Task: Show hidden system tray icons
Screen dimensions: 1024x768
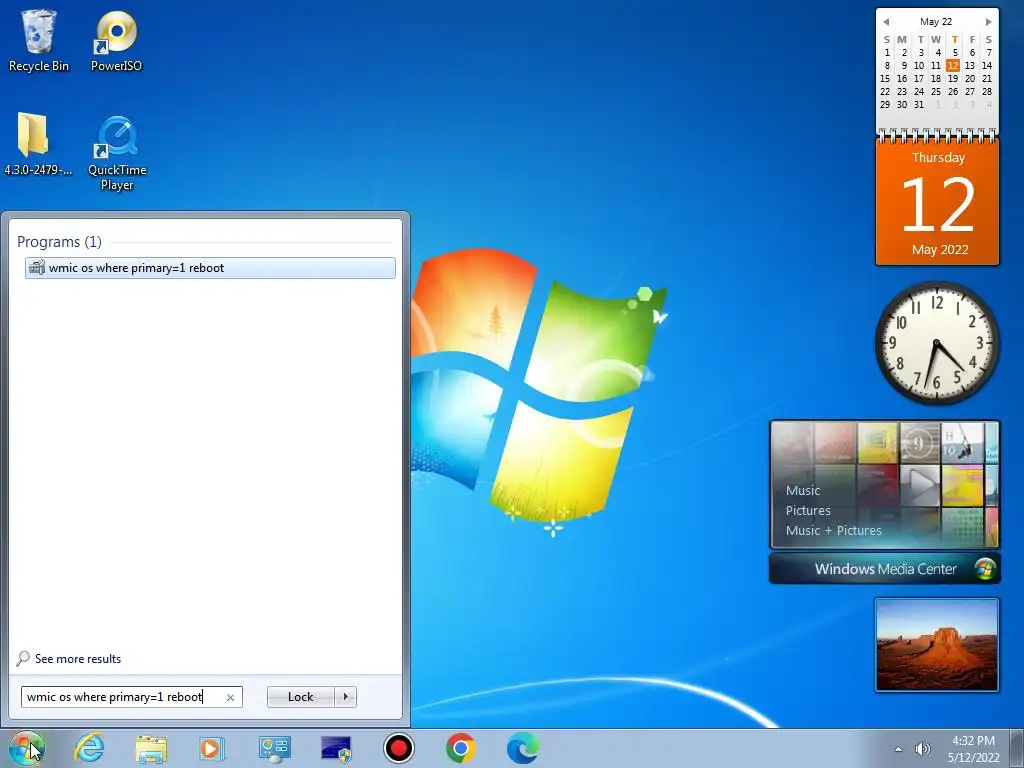Action: point(899,749)
